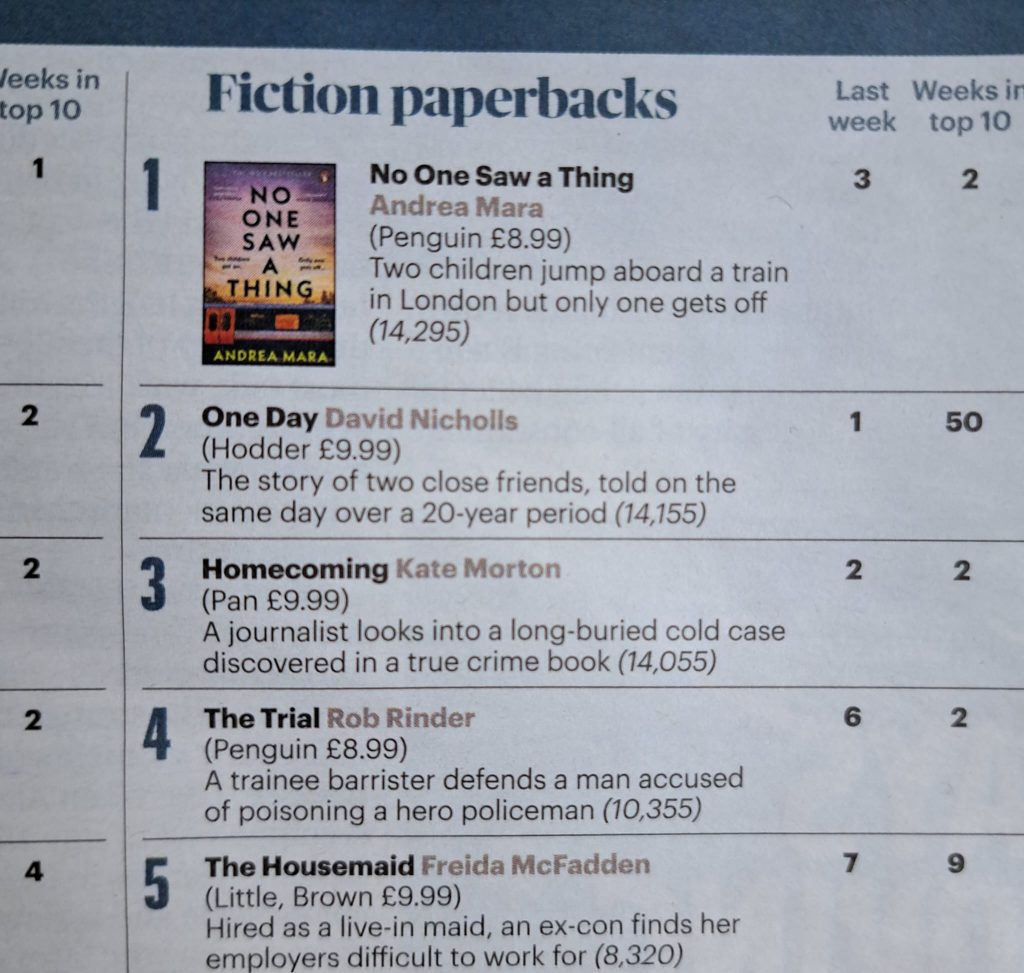Click The Housemaid book title
The width and height of the screenshot is (1024, 973).
tap(310, 867)
